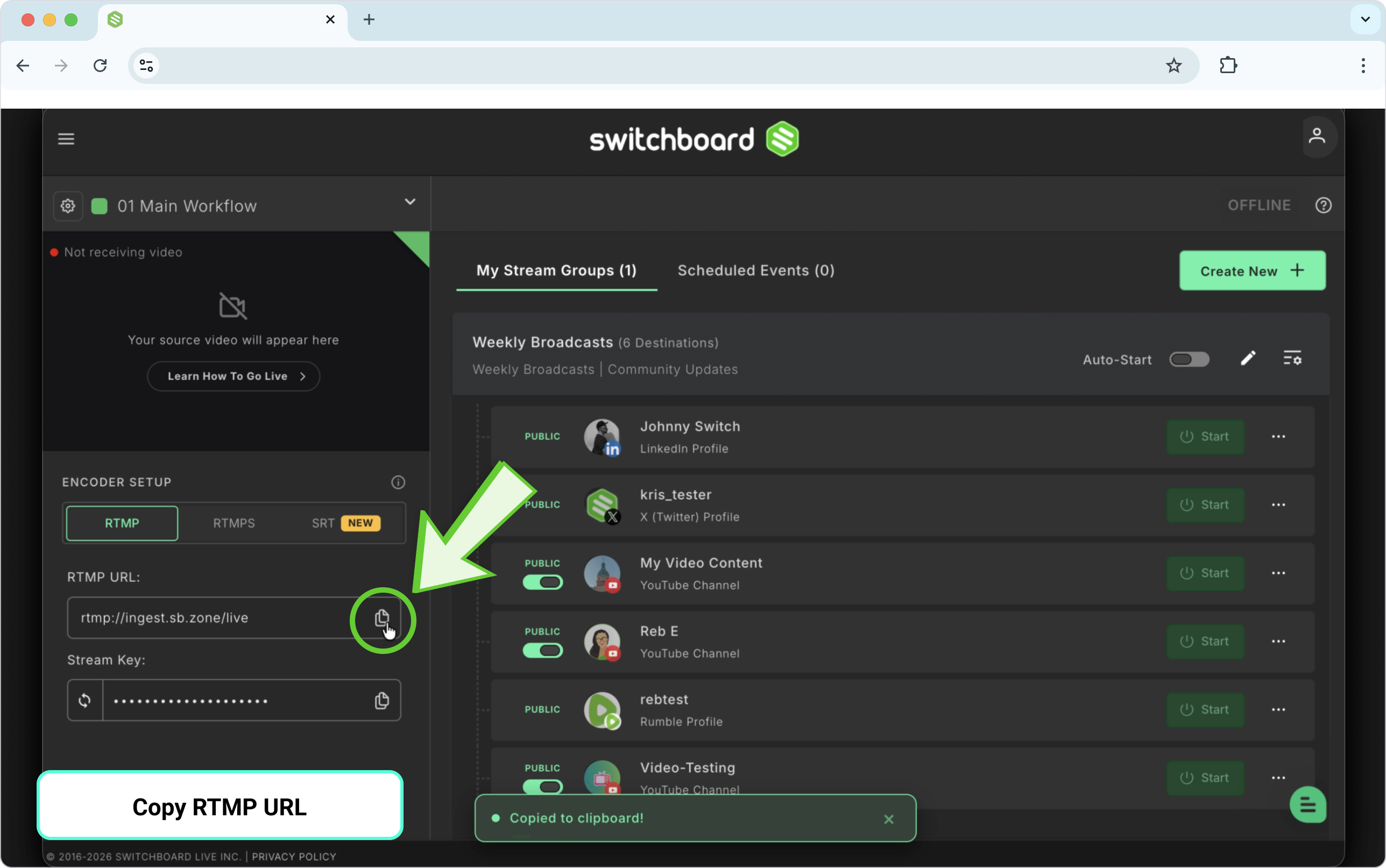This screenshot has height=868, width=1386.
Task: Toggle My Video Content destination switch
Action: pos(542,582)
